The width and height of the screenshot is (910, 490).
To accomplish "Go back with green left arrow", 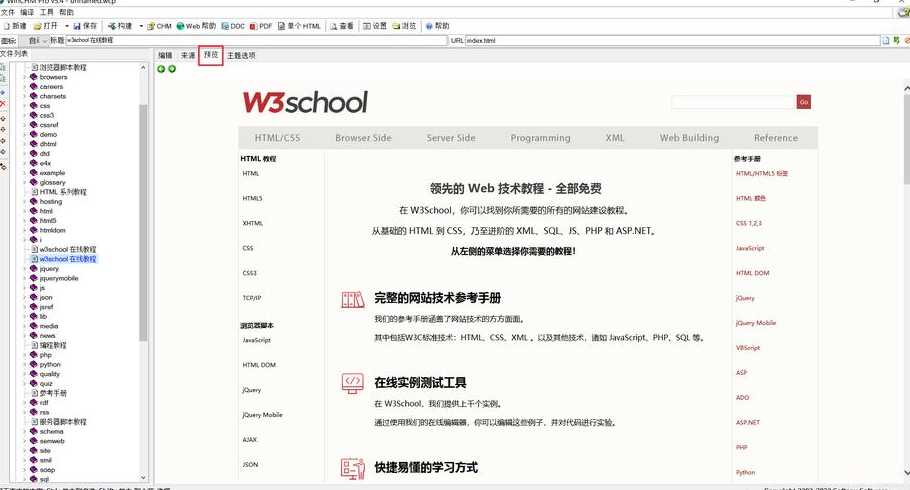I will coord(161,69).
